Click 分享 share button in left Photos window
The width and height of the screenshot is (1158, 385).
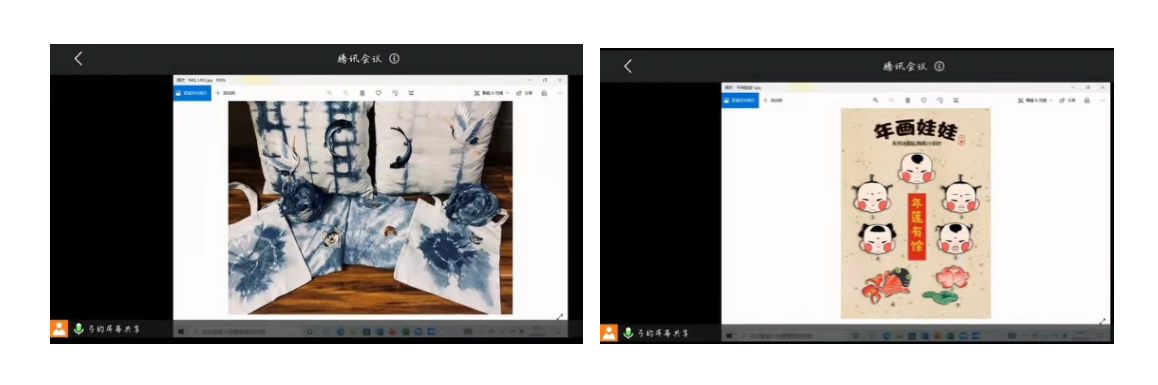coord(525,93)
